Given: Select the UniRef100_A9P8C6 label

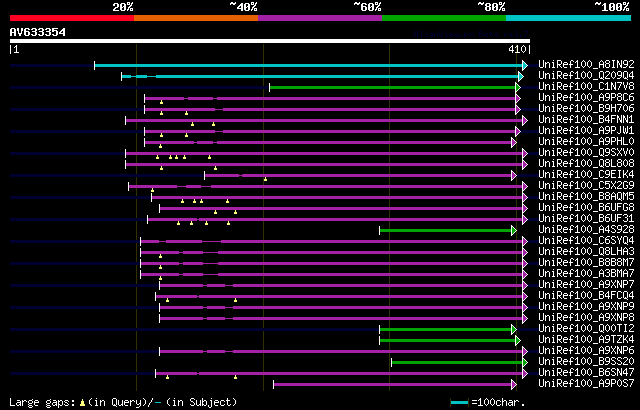Looking at the screenshot, I should [586, 98].
